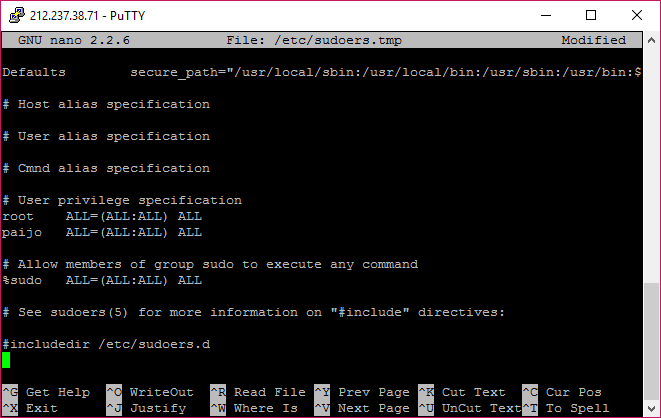Image resolution: width=661 pixels, height=418 pixels.
Task: Maximize the PuTTY window
Action: coord(591,16)
